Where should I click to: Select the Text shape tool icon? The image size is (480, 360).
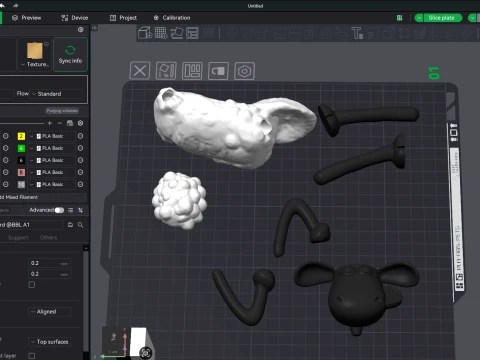click(357, 33)
